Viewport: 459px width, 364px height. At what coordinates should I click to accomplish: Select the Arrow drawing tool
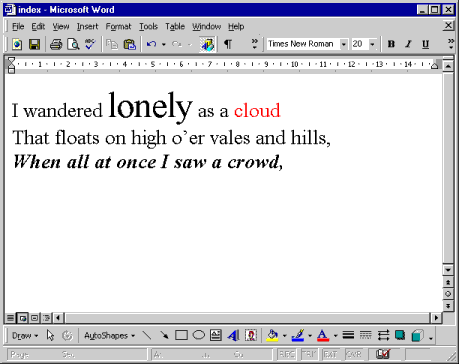pos(164,335)
